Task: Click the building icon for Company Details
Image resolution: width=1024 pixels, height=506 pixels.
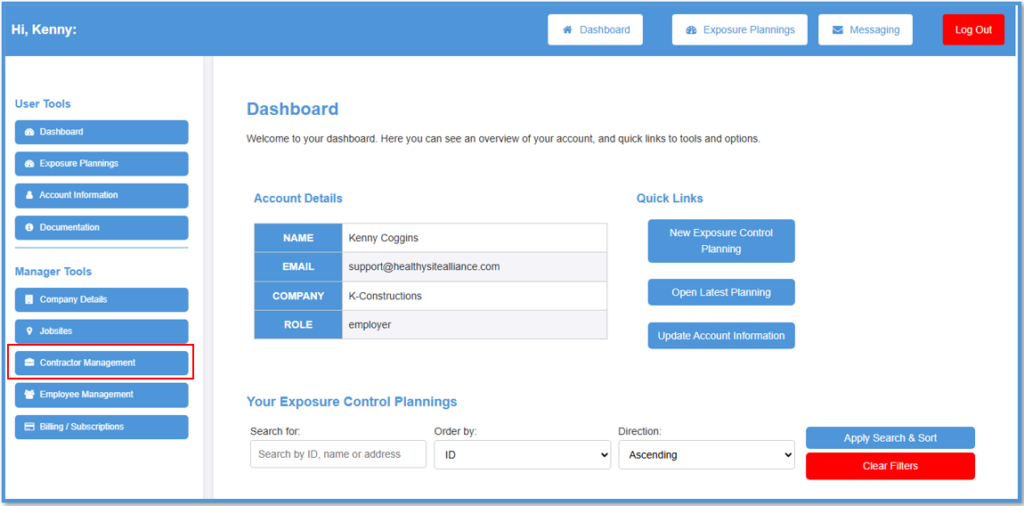Action: coord(29,300)
